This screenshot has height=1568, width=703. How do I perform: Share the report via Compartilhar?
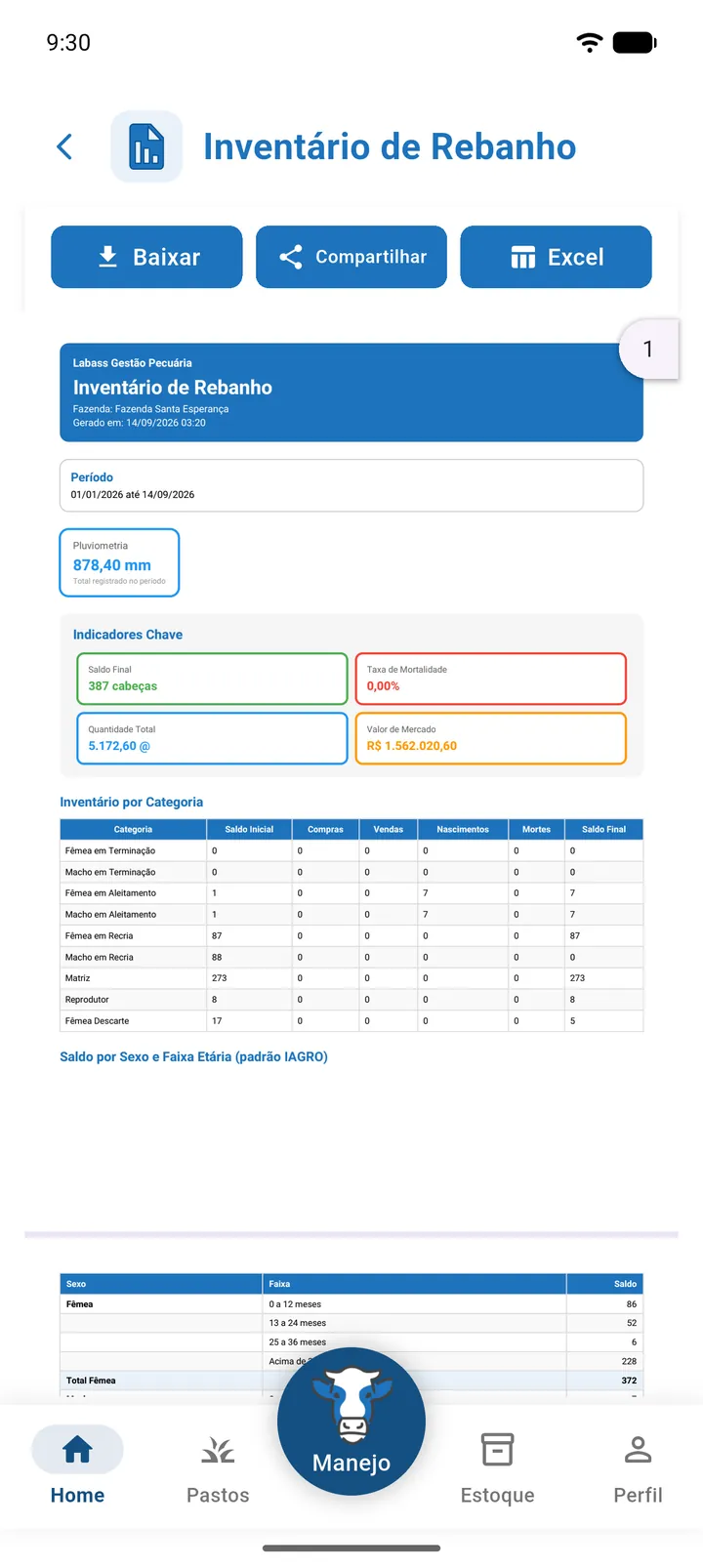tap(351, 257)
